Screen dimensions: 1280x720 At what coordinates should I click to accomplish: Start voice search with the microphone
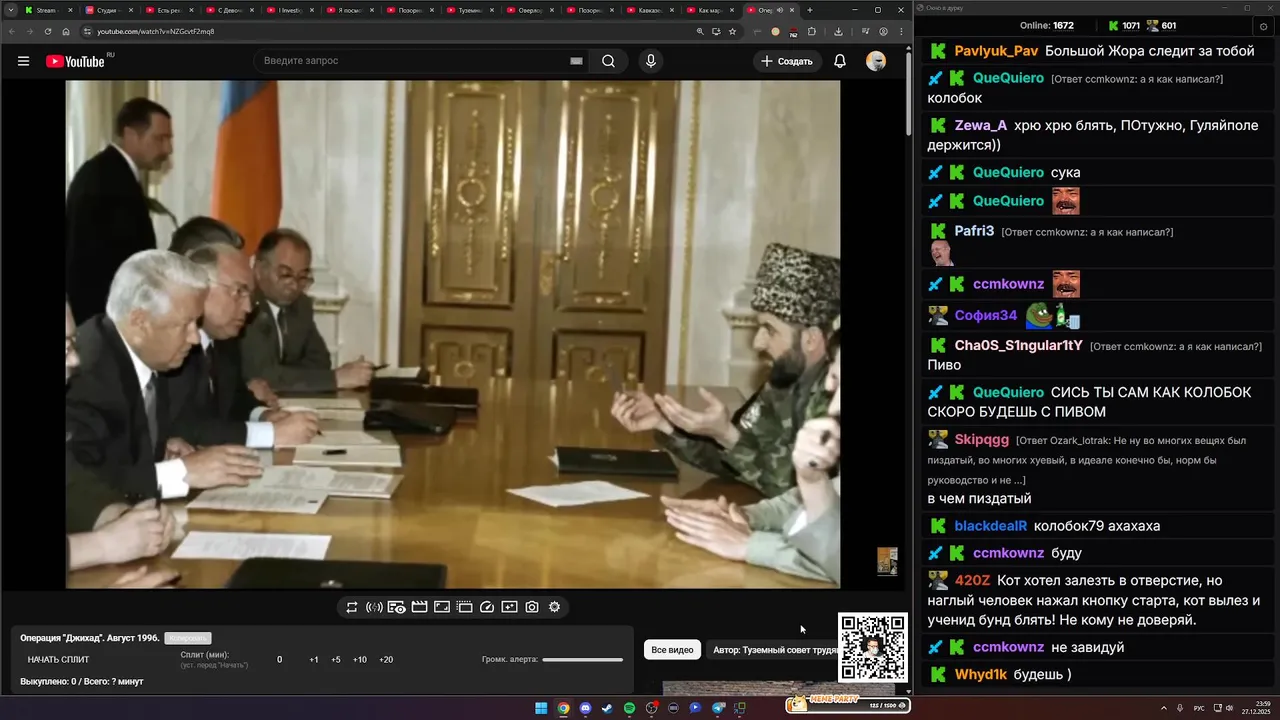651,61
